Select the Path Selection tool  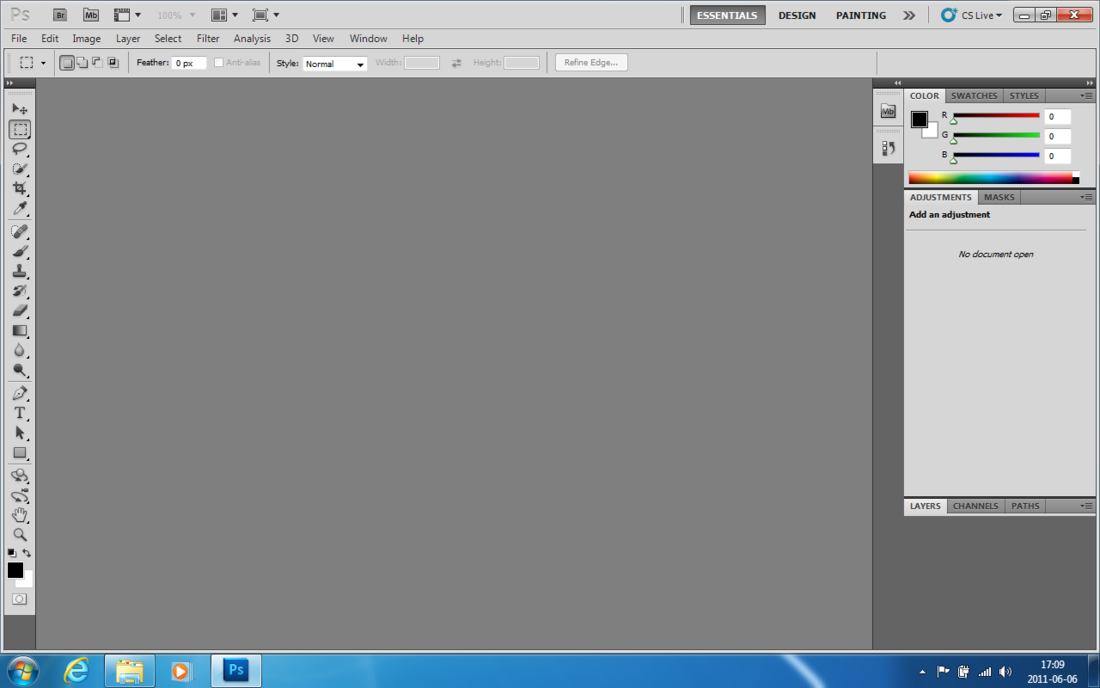(x=20, y=433)
